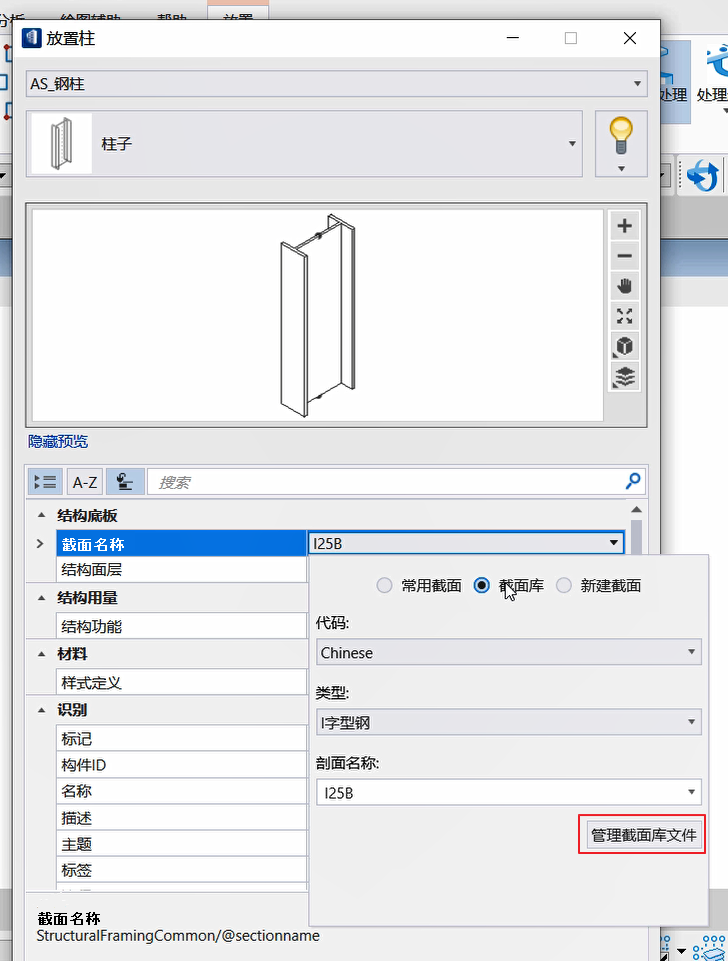Click the light bulb icon
This screenshot has height=961, width=728.
point(621,136)
